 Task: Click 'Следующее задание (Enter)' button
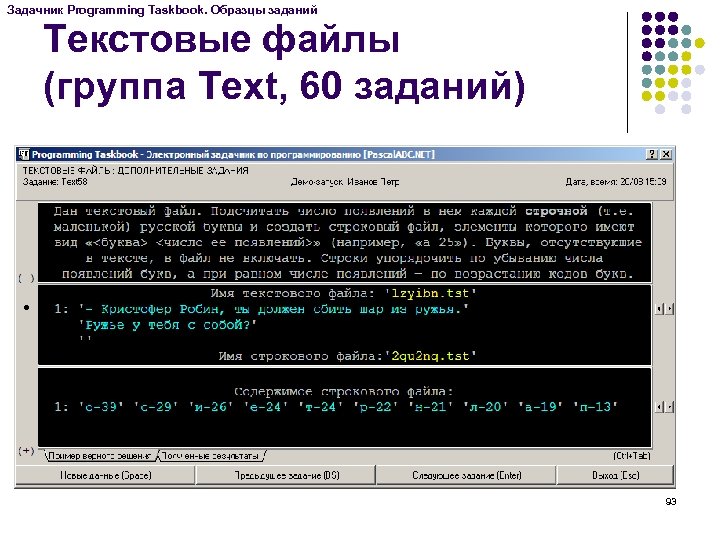click(x=467, y=475)
